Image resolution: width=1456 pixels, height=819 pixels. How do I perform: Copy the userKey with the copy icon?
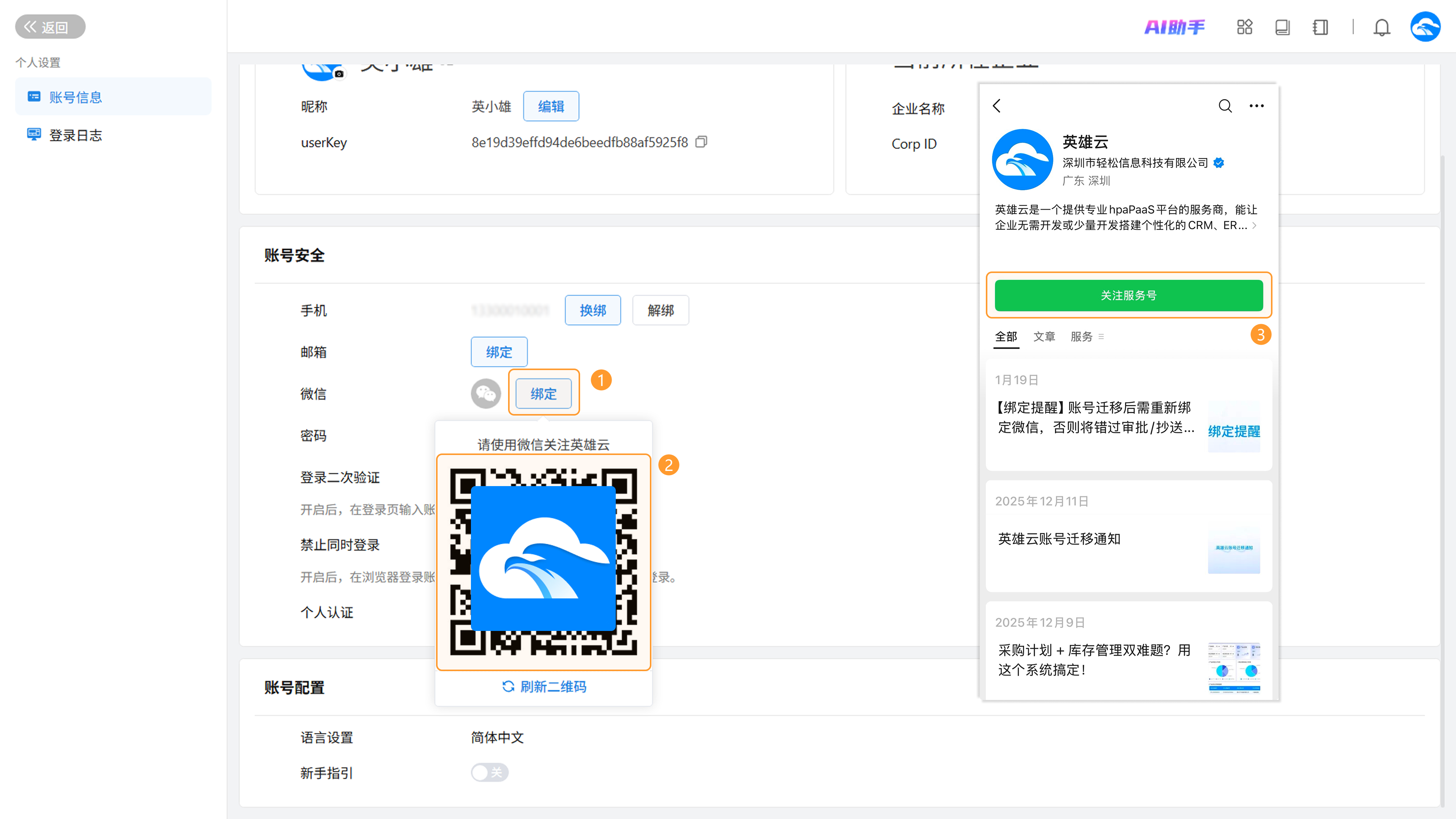coord(701,142)
